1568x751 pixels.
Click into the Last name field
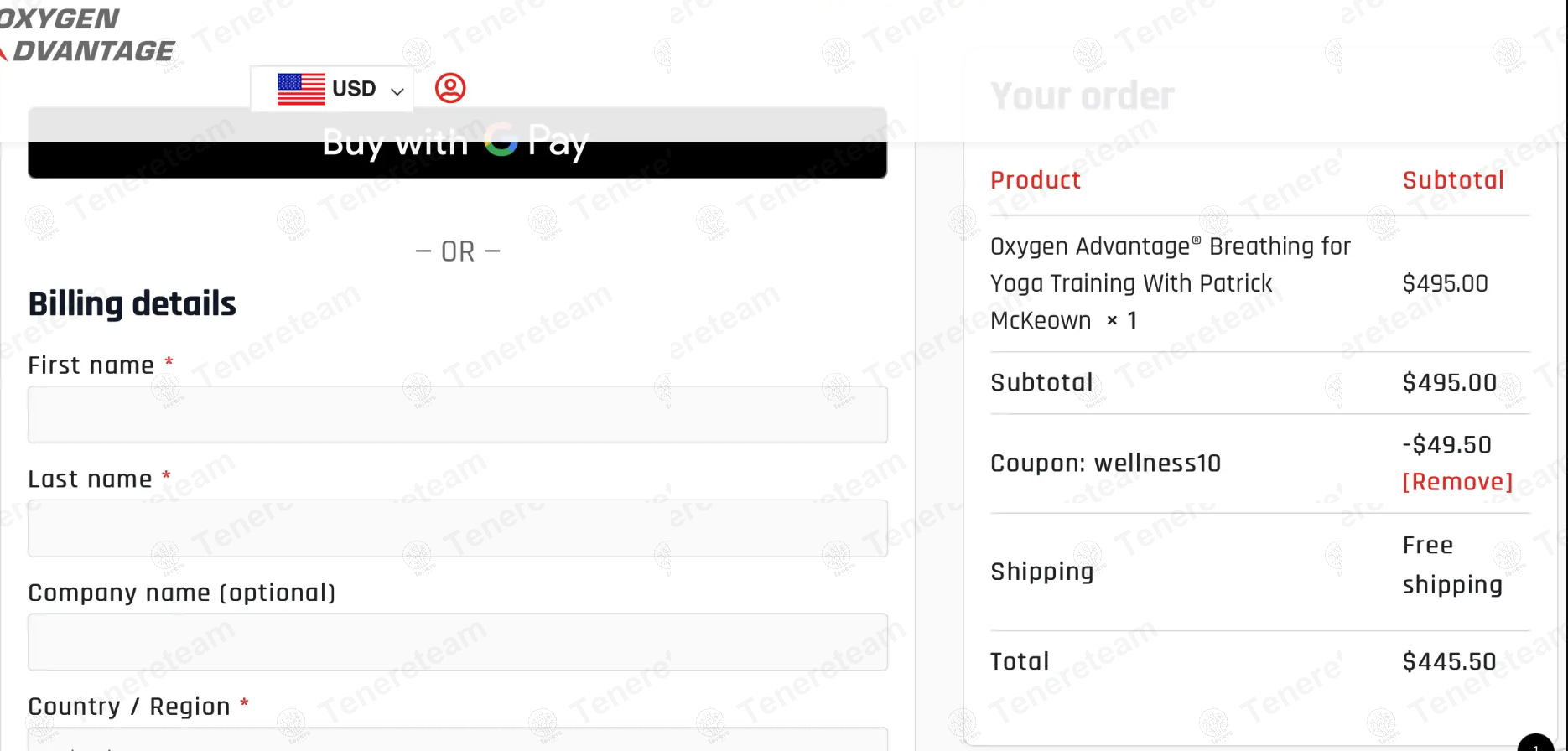pos(458,529)
